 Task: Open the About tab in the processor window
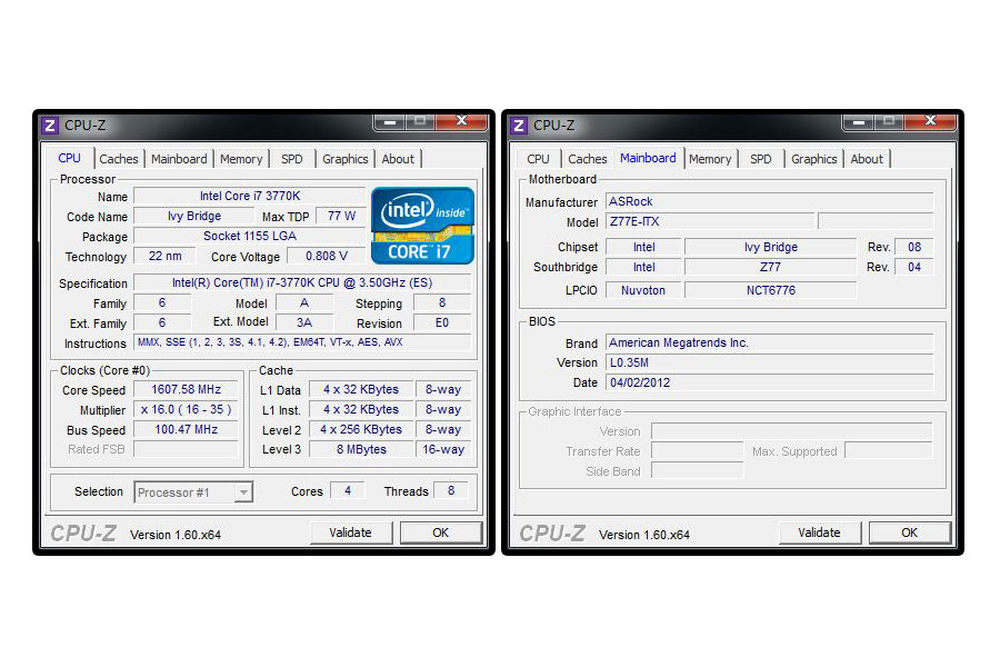pyautogui.click(x=398, y=159)
